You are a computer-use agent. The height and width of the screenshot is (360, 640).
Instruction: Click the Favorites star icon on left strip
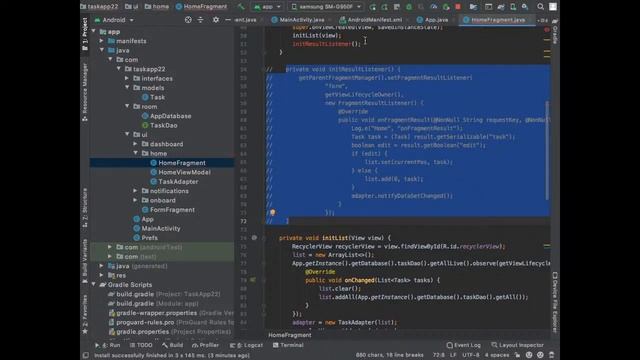pyautogui.click(x=85, y=331)
